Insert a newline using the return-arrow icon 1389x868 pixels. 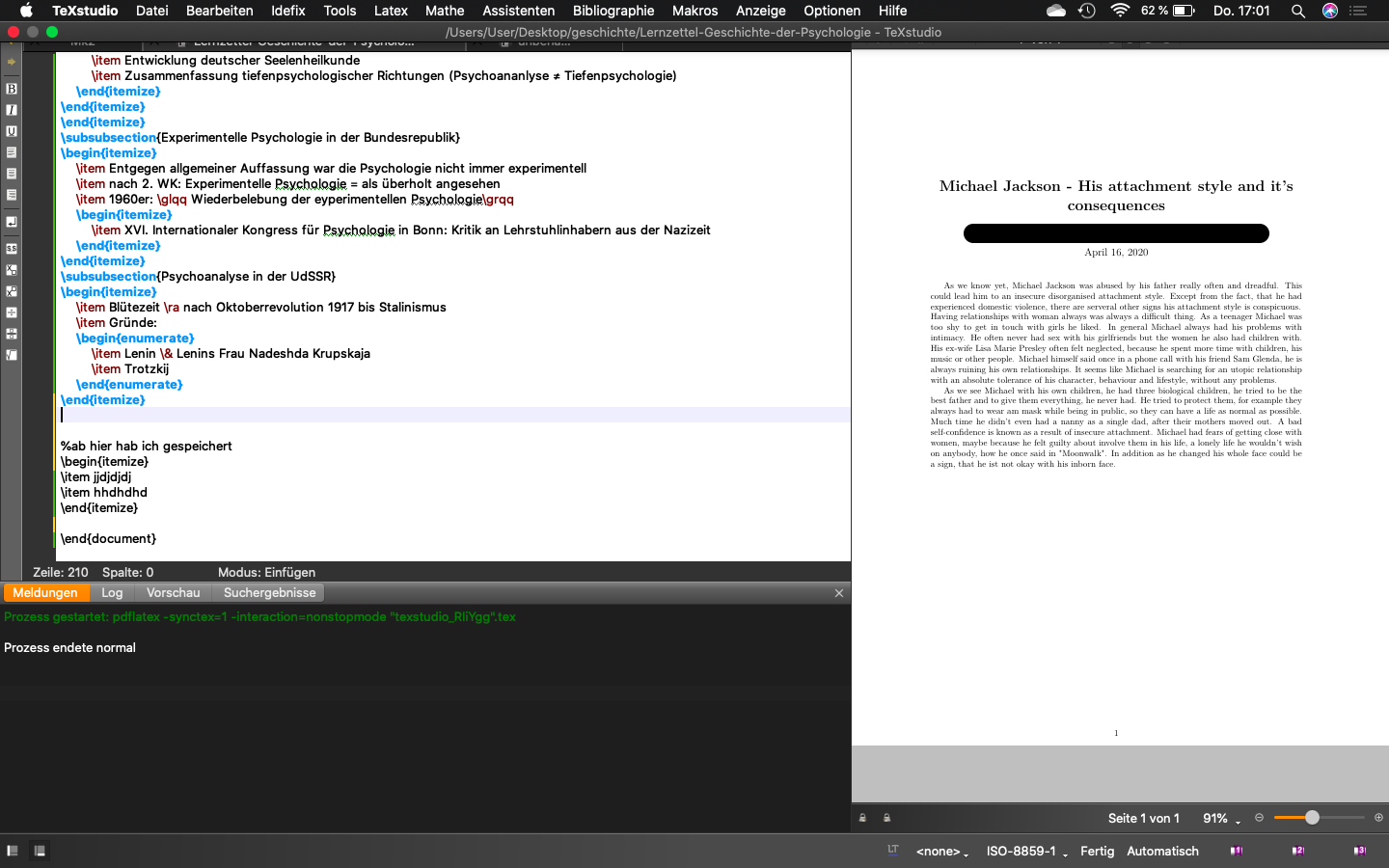click(x=12, y=222)
